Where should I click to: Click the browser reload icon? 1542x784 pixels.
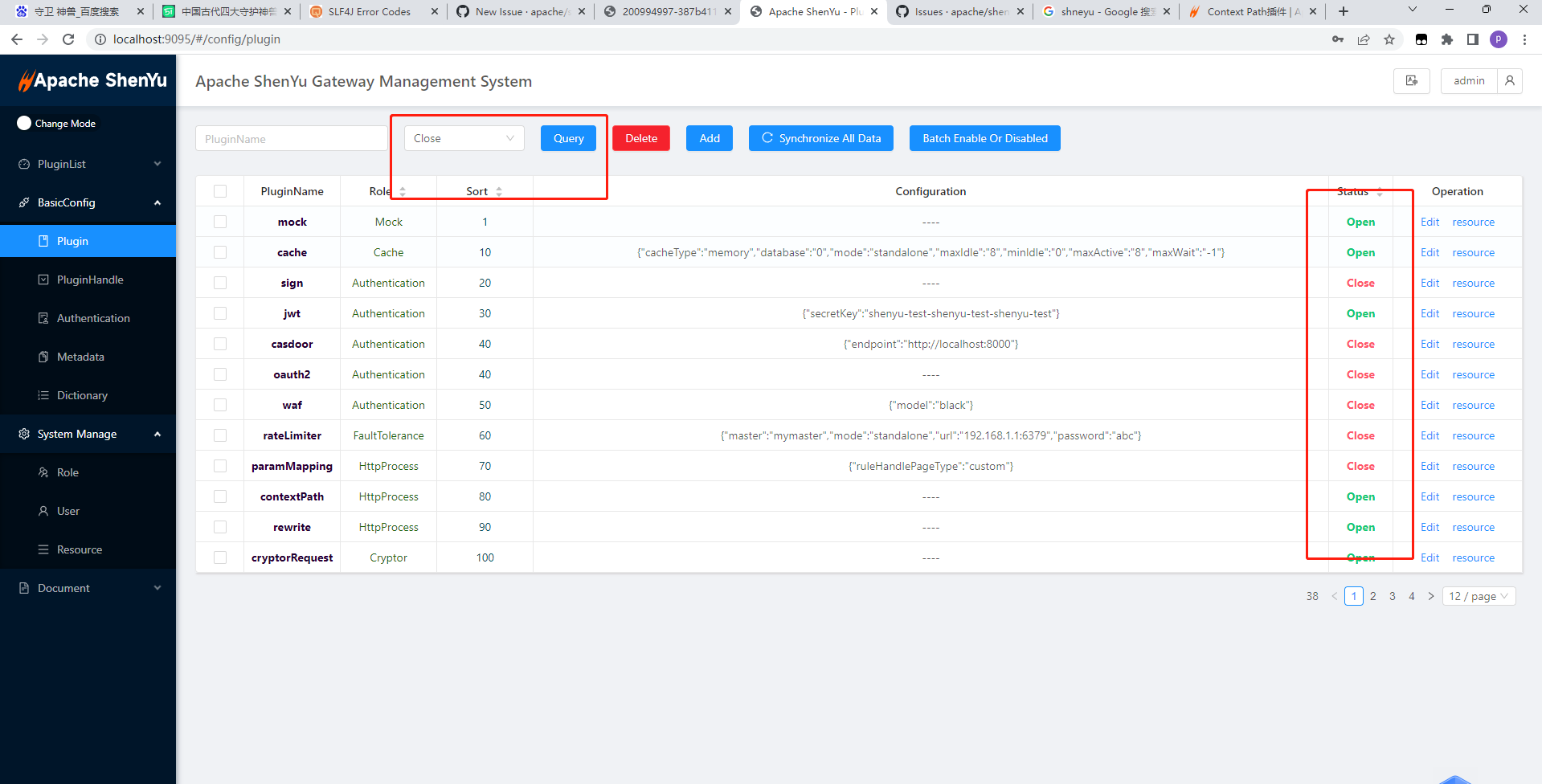tap(68, 39)
